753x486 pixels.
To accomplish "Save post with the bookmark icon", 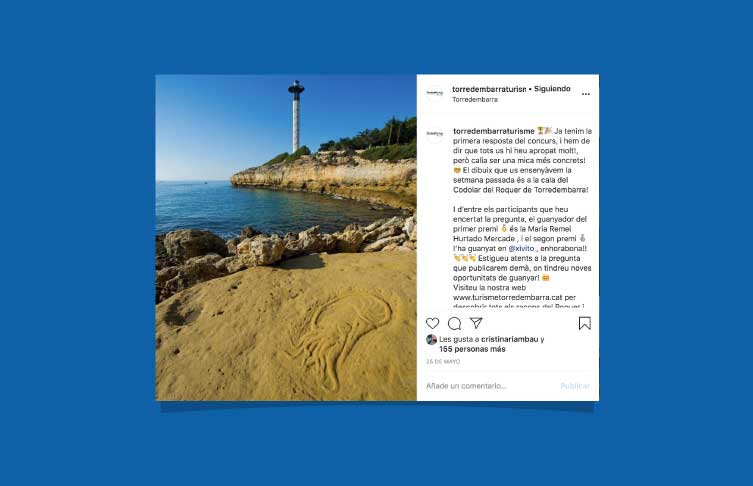I will point(584,324).
